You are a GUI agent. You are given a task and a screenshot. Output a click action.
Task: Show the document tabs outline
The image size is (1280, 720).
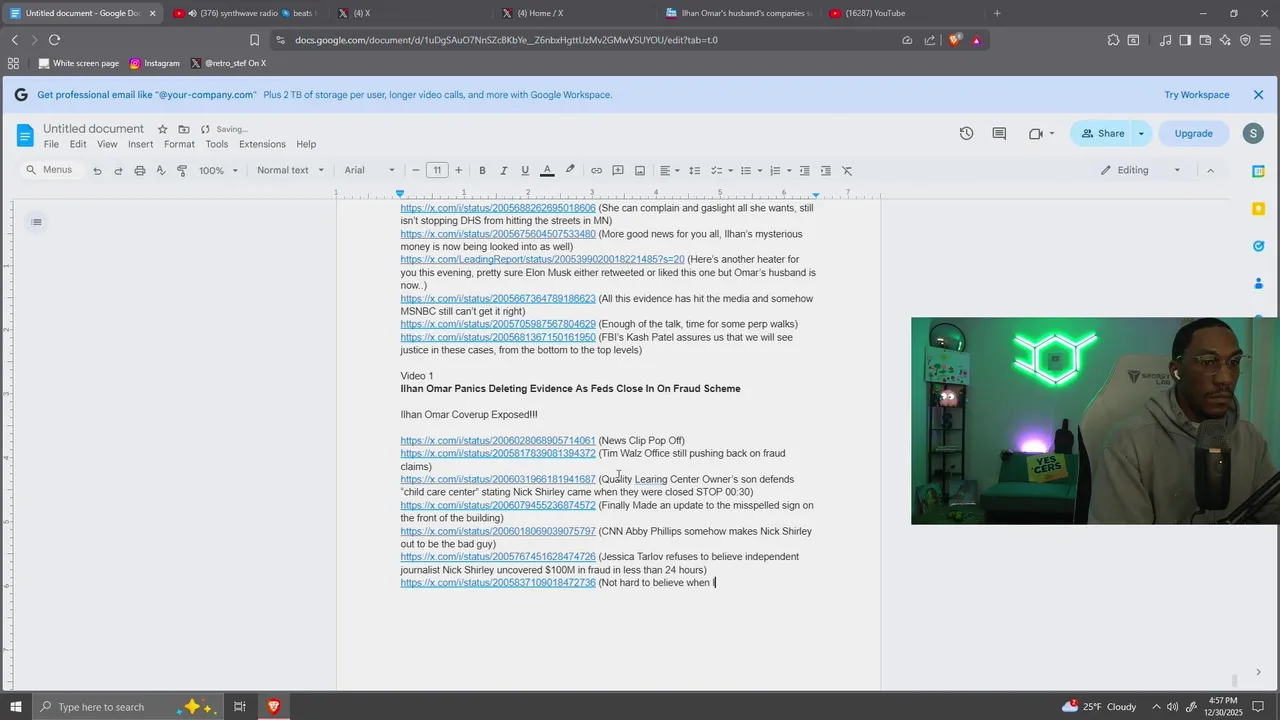36,222
